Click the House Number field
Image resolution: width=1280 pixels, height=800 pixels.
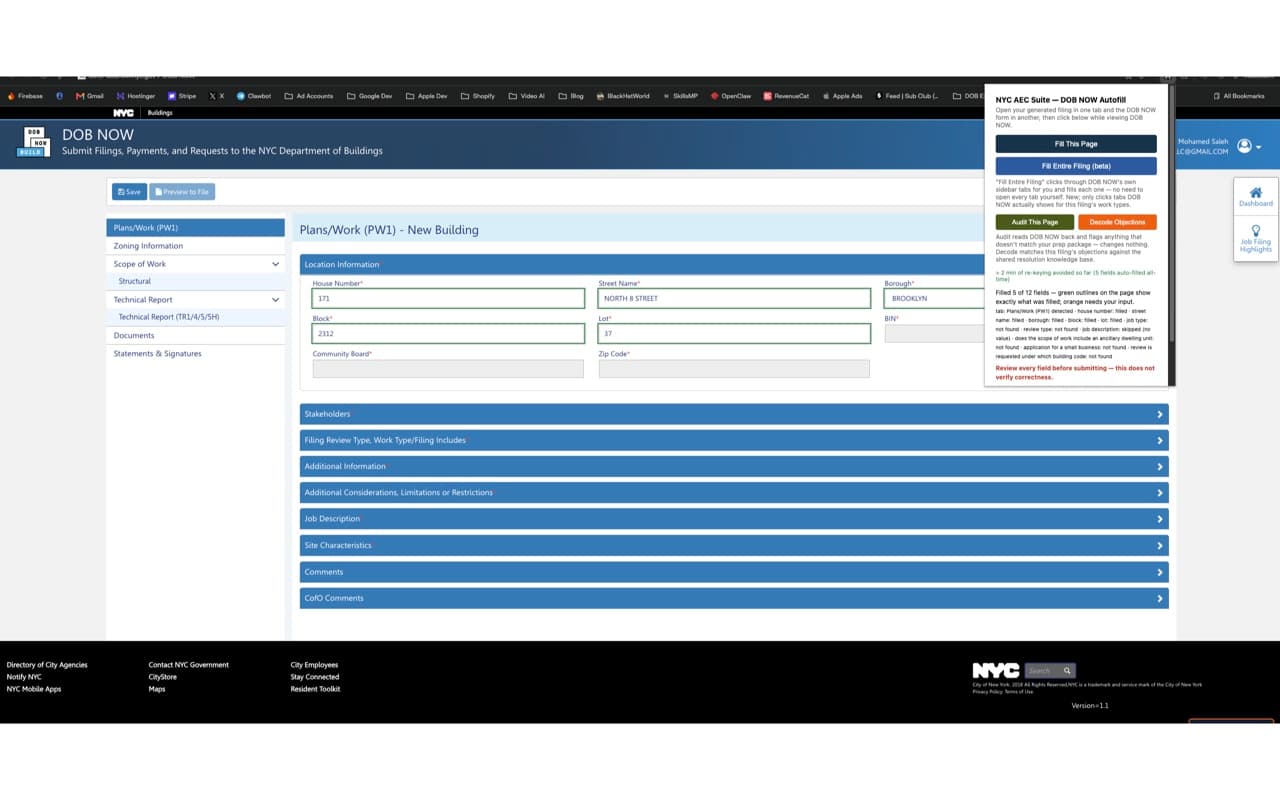pyautogui.click(x=448, y=298)
